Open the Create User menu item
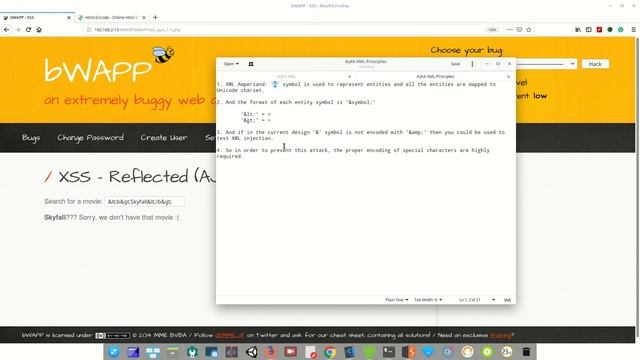 (164, 138)
